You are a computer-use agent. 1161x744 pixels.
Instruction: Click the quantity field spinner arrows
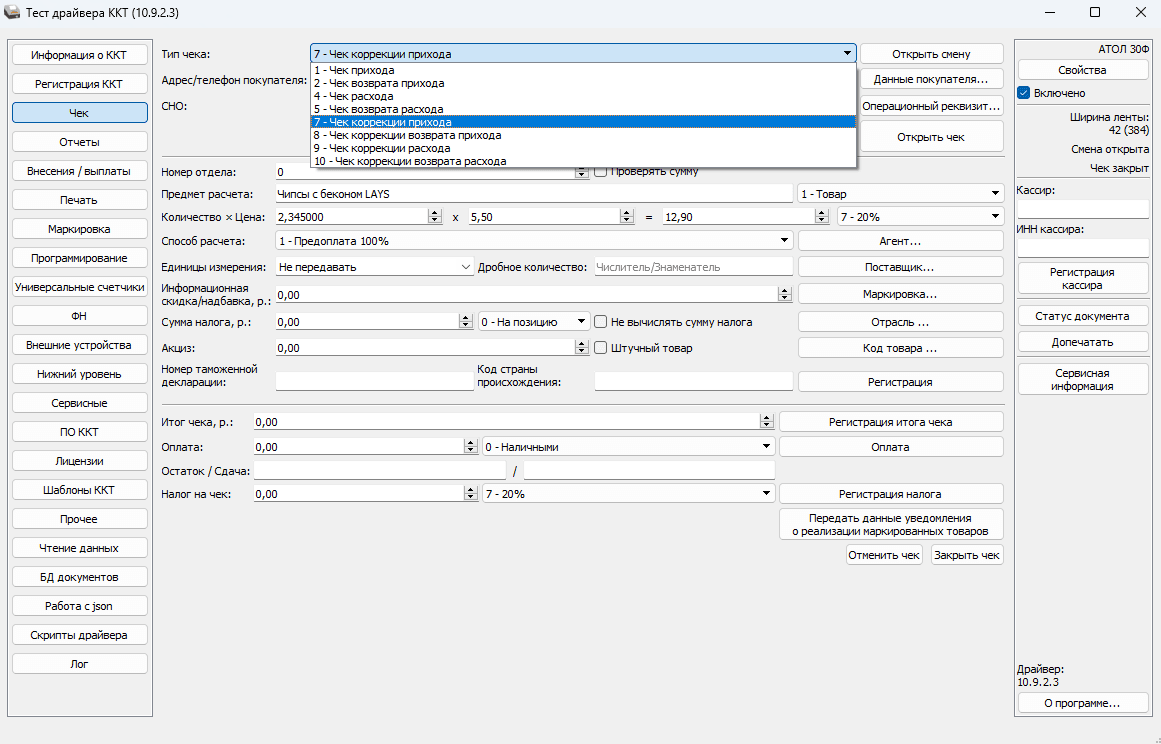click(434, 216)
